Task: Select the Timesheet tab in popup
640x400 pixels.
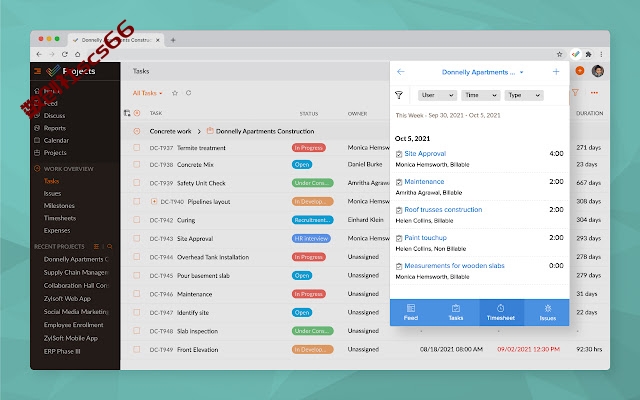Action: (501, 313)
